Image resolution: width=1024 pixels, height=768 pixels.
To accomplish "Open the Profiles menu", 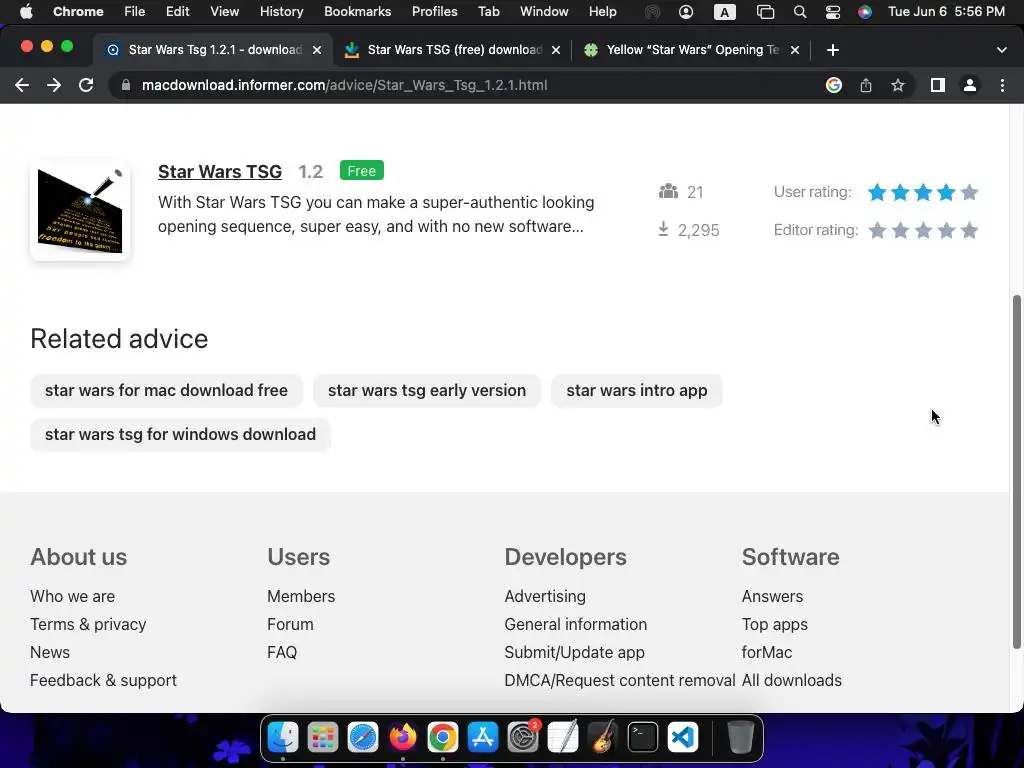I will (434, 12).
